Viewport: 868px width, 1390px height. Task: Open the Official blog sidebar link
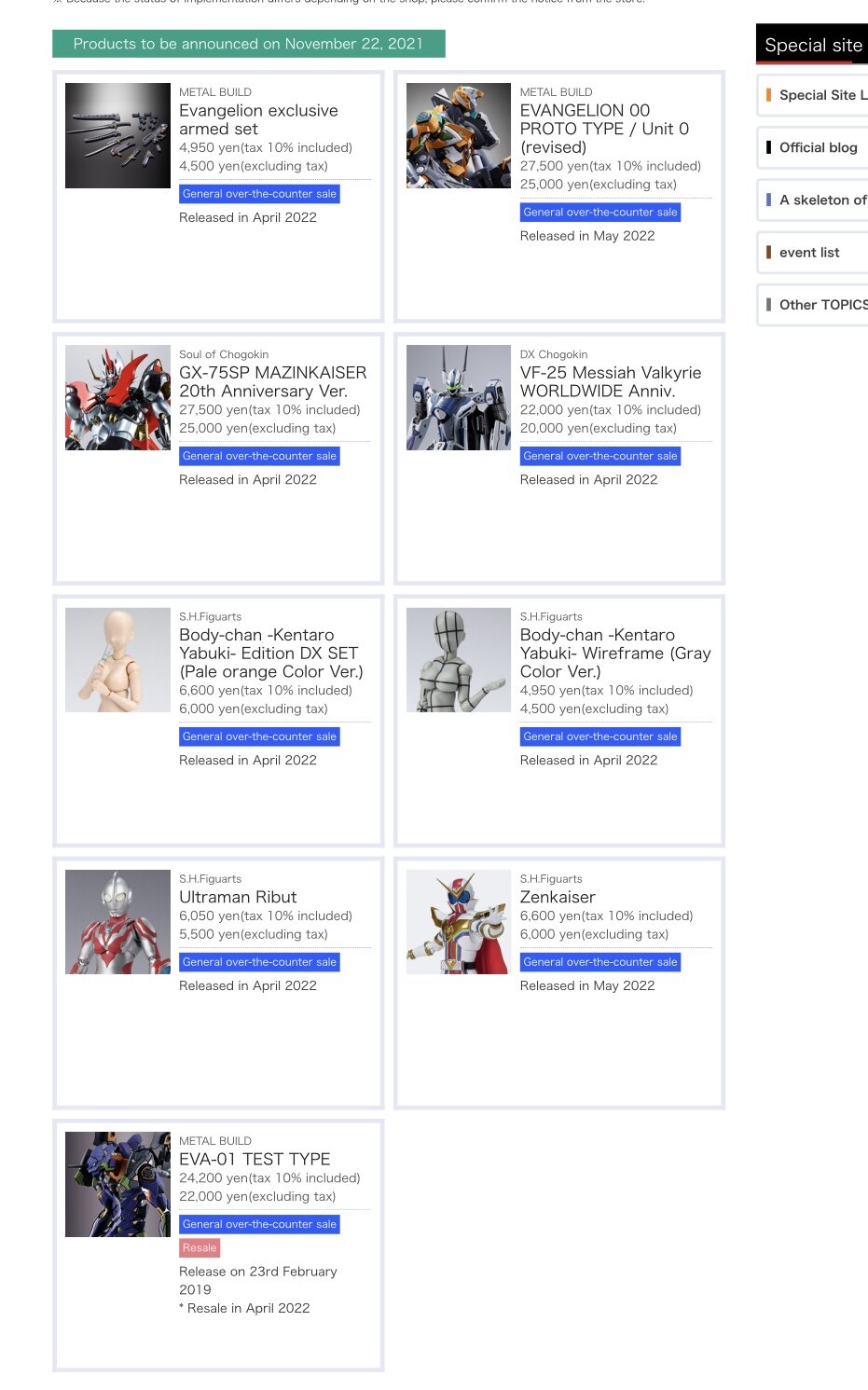click(813, 147)
